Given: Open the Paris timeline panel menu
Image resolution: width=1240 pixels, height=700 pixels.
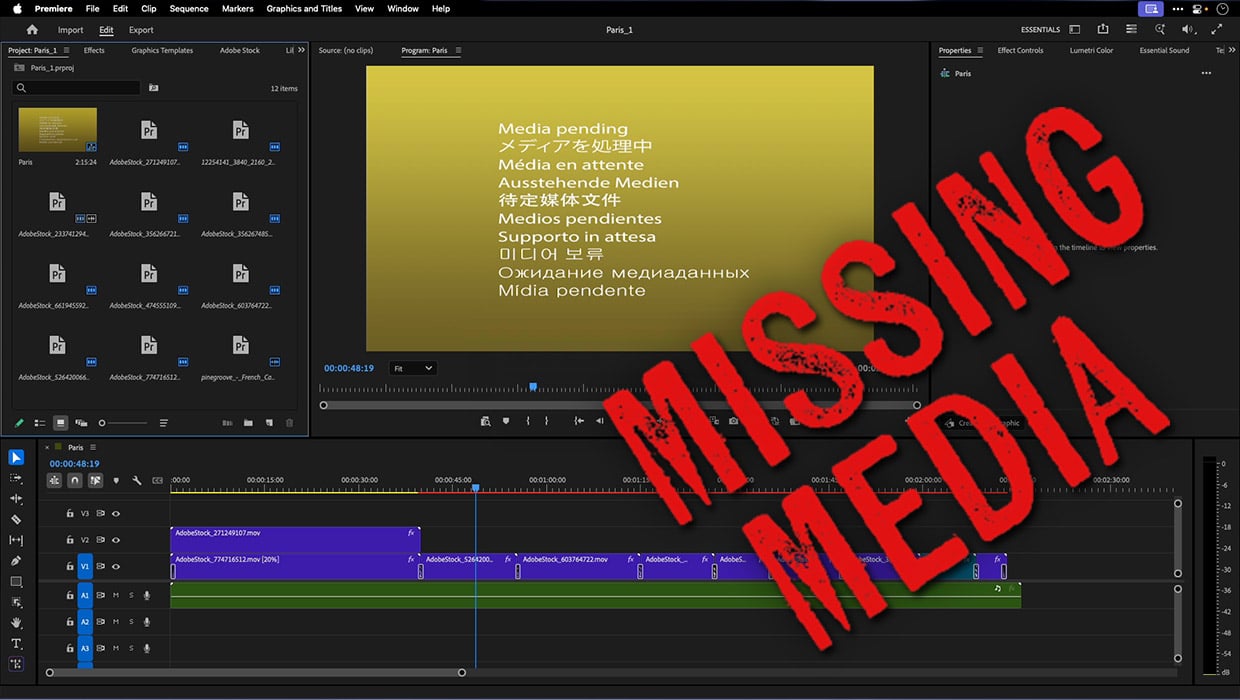Looking at the screenshot, I should (93, 447).
